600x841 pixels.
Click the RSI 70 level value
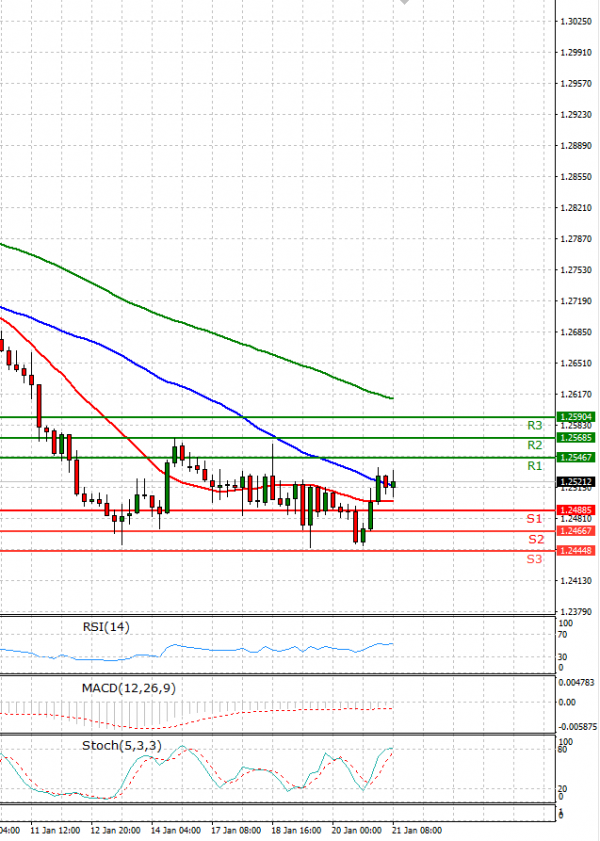coord(562,635)
